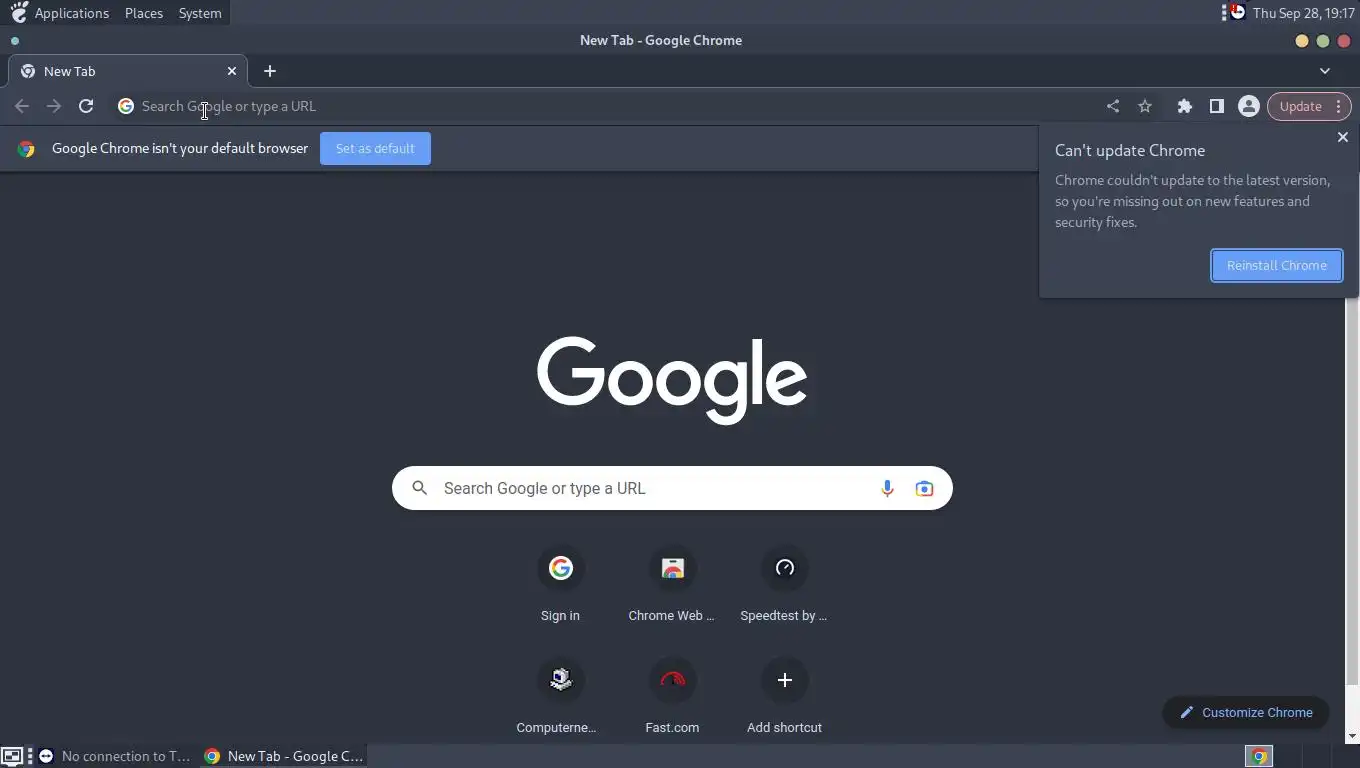The width and height of the screenshot is (1360, 768).
Task: Open a new tab with plus
Action: tap(270, 71)
